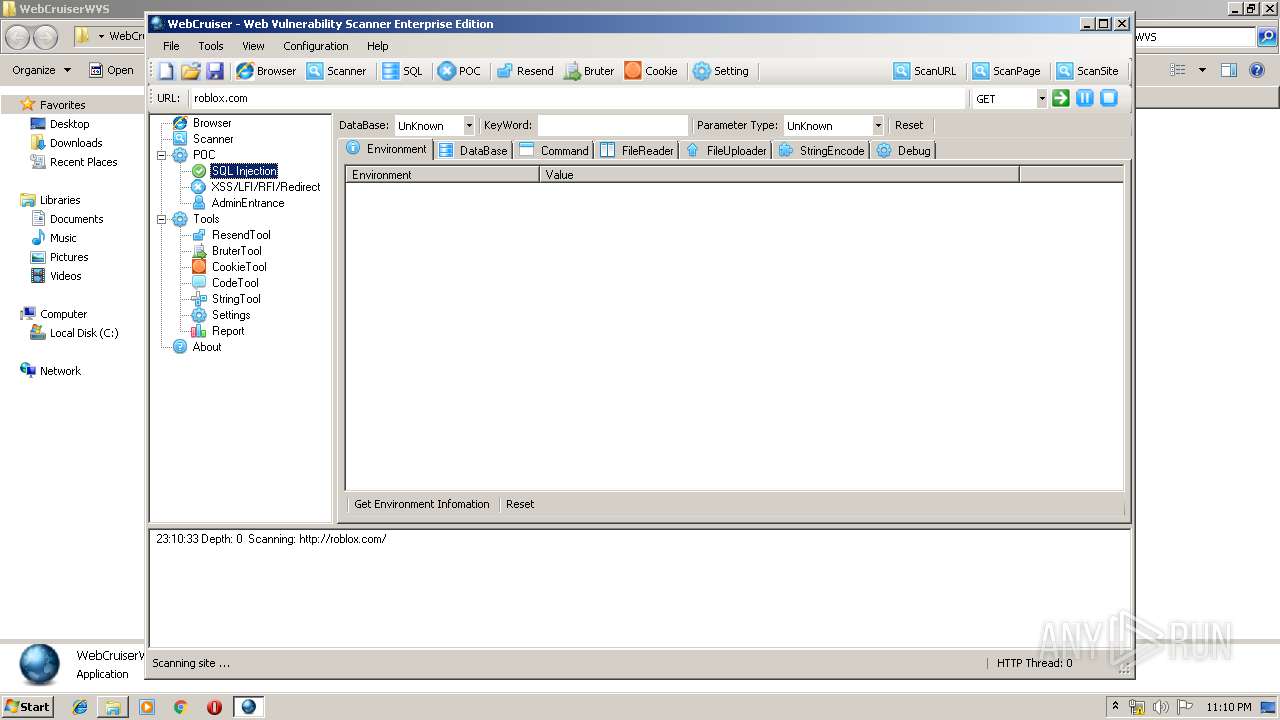Click Get Environment Infomation button
Screen dimensions: 1280x720
[422, 504]
